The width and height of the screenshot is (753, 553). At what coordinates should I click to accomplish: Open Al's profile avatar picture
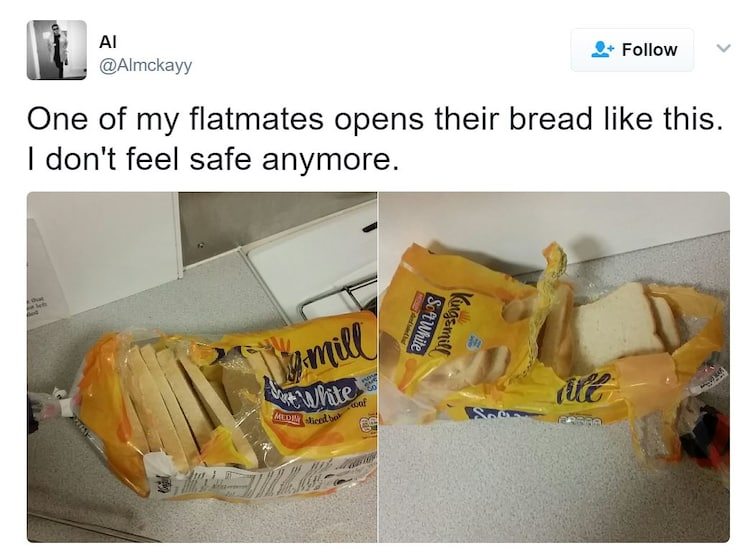click(x=57, y=50)
